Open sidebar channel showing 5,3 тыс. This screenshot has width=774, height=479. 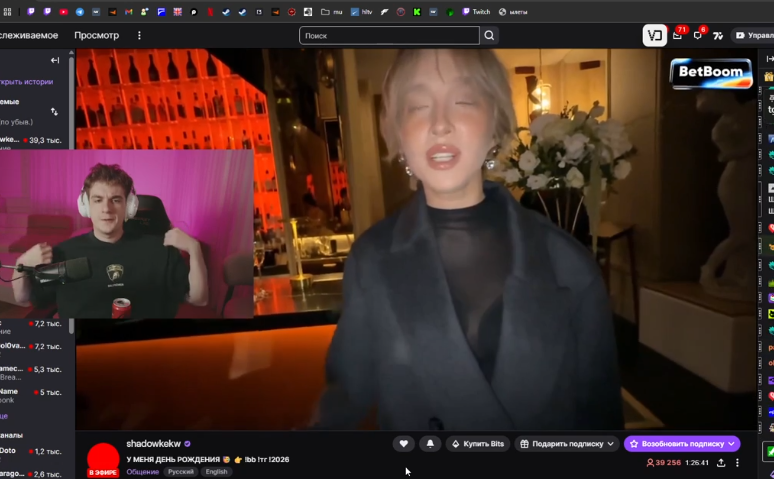click(x=31, y=372)
